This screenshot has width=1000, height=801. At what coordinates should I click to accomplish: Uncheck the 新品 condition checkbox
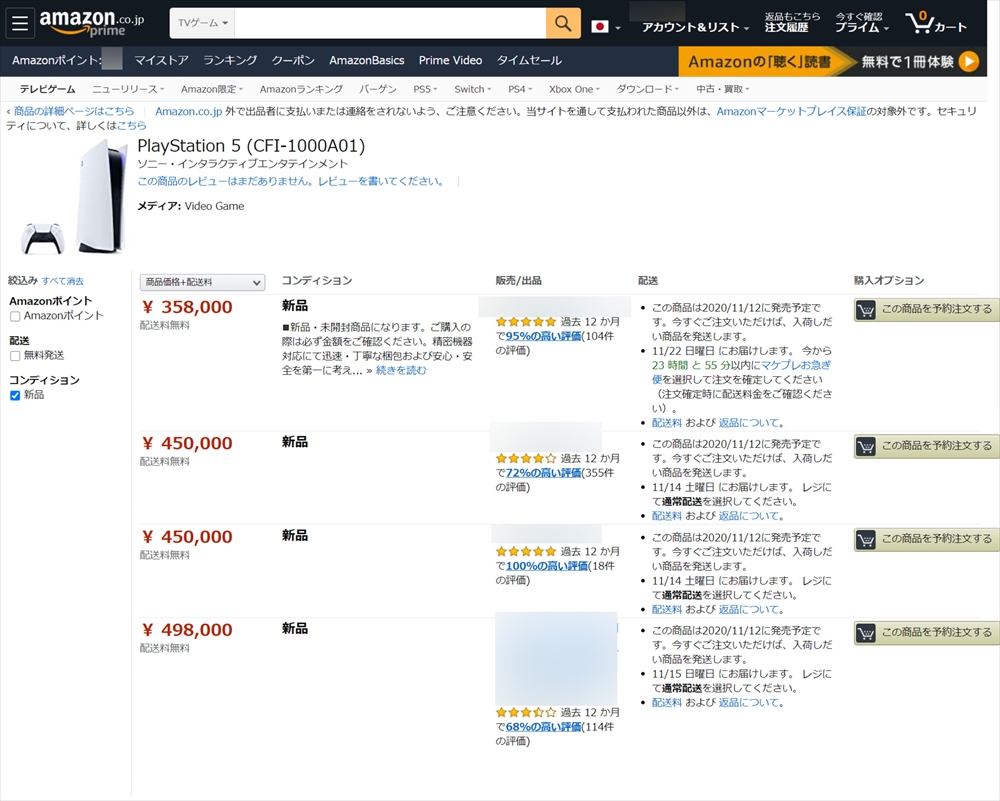[x=15, y=395]
